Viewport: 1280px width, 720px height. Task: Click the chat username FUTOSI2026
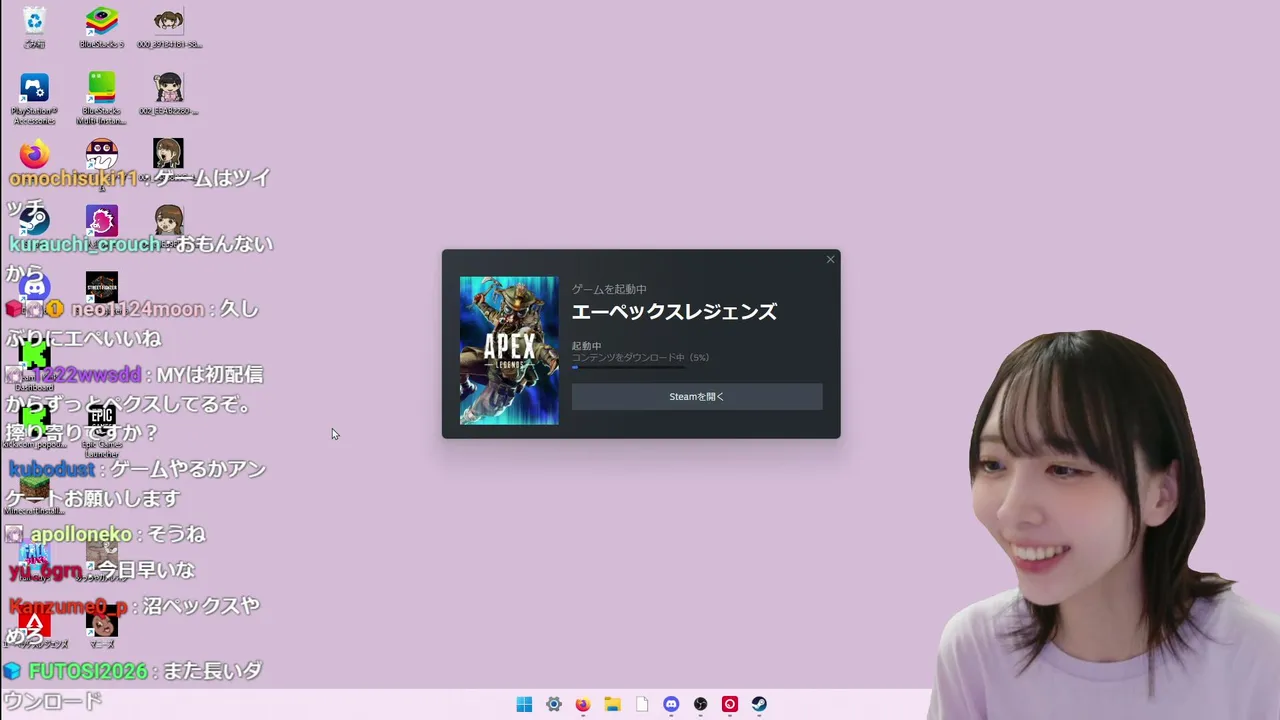tap(88, 671)
